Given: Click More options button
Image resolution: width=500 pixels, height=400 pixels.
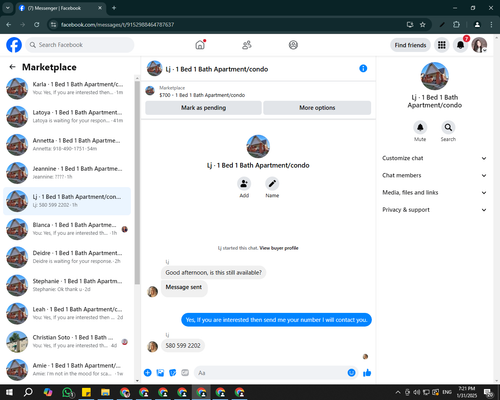Looking at the screenshot, I should point(317,108).
